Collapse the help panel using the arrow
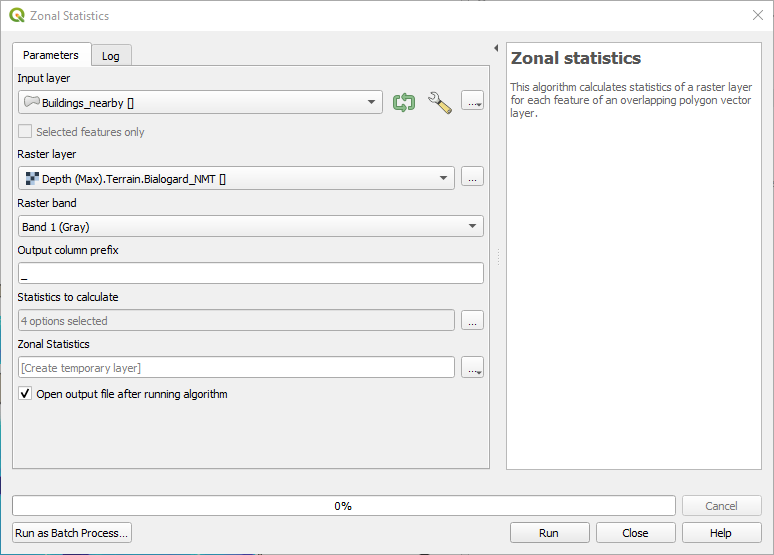The width and height of the screenshot is (774, 555). tap(497, 48)
